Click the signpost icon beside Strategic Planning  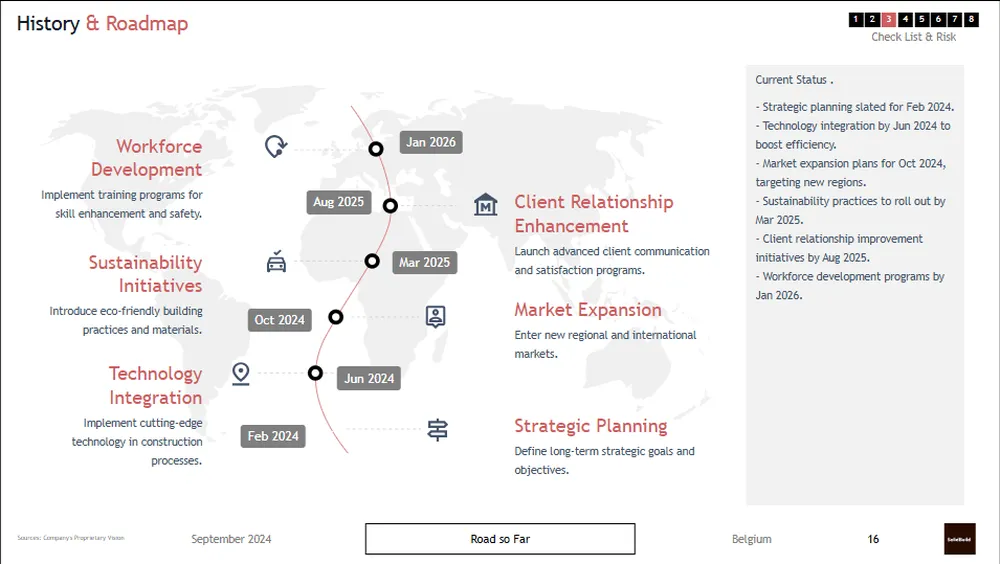click(x=437, y=430)
